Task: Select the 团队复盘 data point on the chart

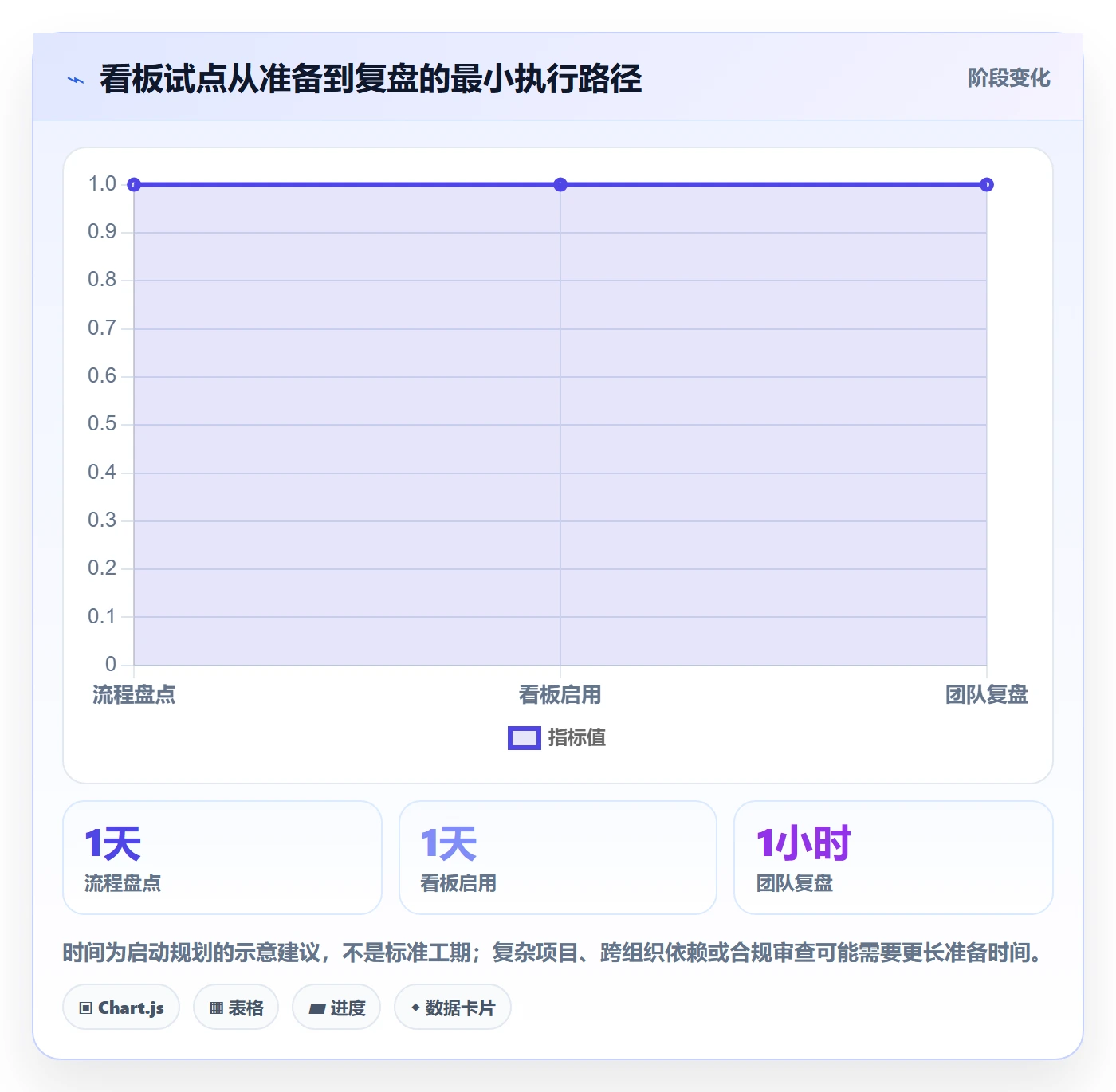Action: tap(987, 185)
